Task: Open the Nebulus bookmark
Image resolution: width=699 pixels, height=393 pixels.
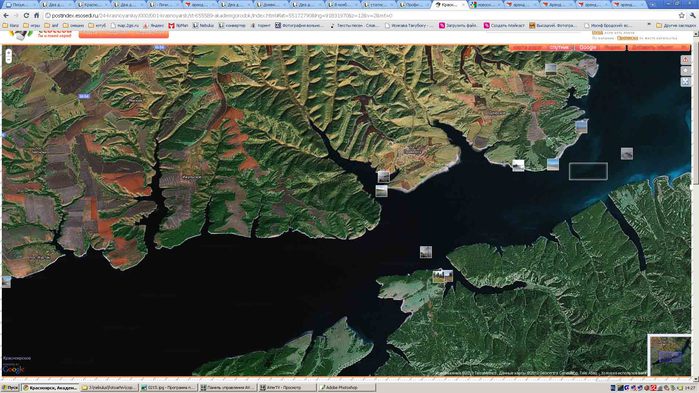Action: point(203,26)
